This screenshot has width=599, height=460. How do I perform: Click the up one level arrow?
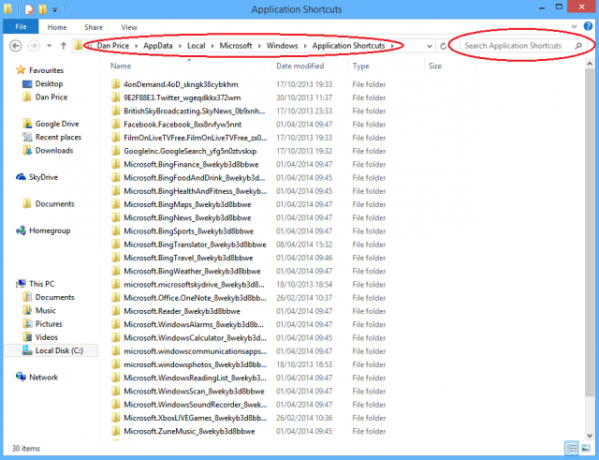click(63, 46)
